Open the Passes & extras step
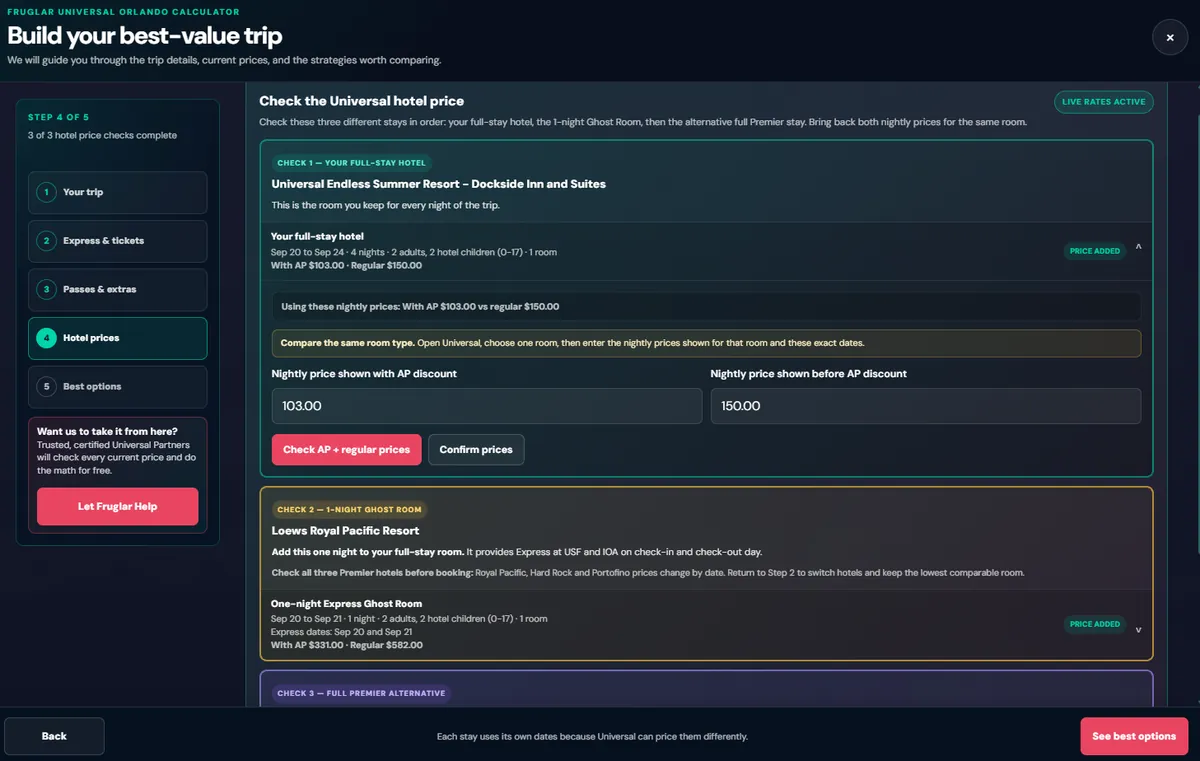 [x=118, y=289]
